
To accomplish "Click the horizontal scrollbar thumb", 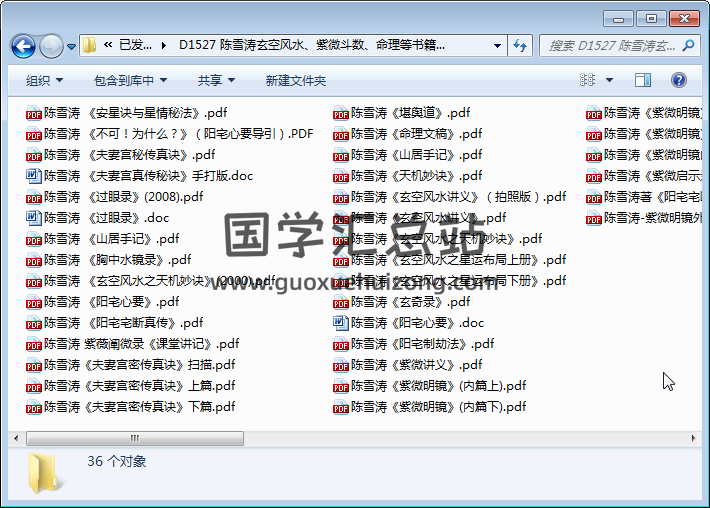I will click(x=135, y=438).
